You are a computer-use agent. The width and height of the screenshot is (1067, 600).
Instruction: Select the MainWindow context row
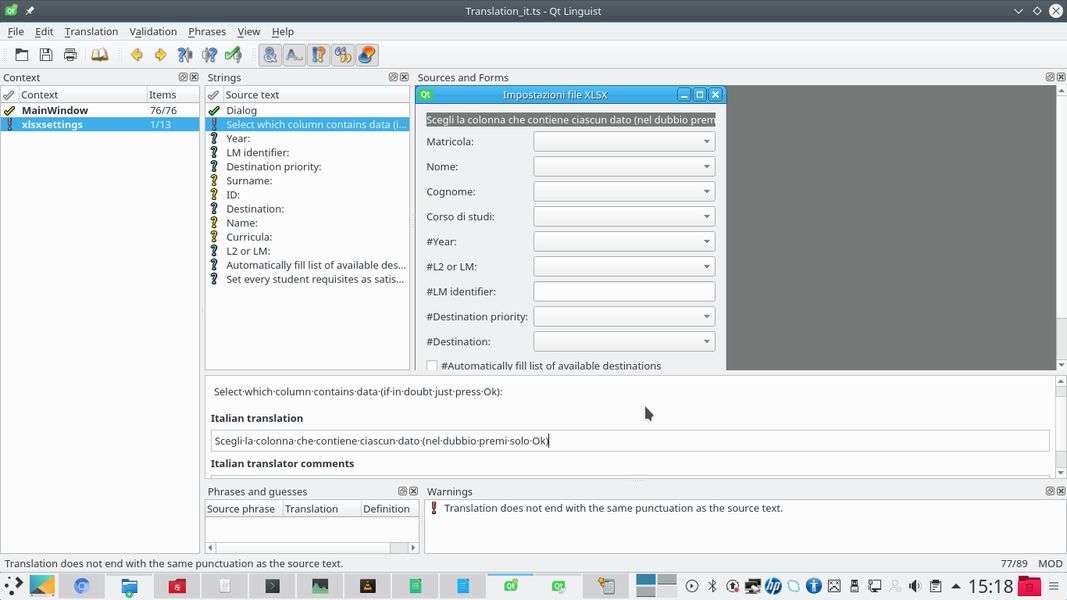[x=100, y=110]
